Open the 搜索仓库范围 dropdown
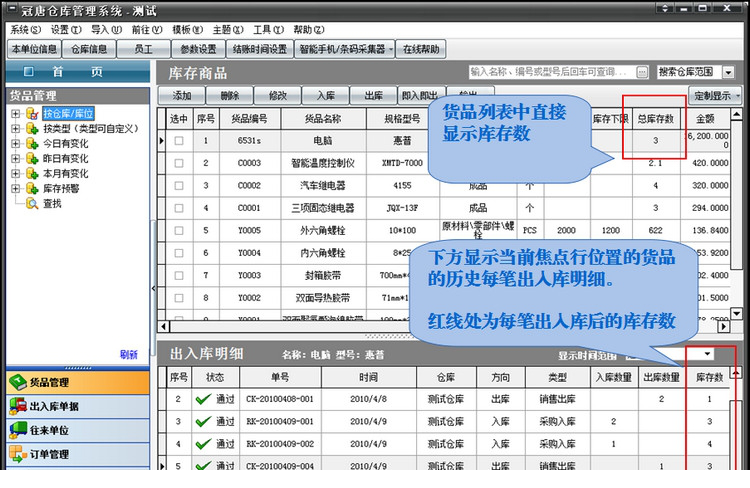750x488 pixels. click(728, 72)
